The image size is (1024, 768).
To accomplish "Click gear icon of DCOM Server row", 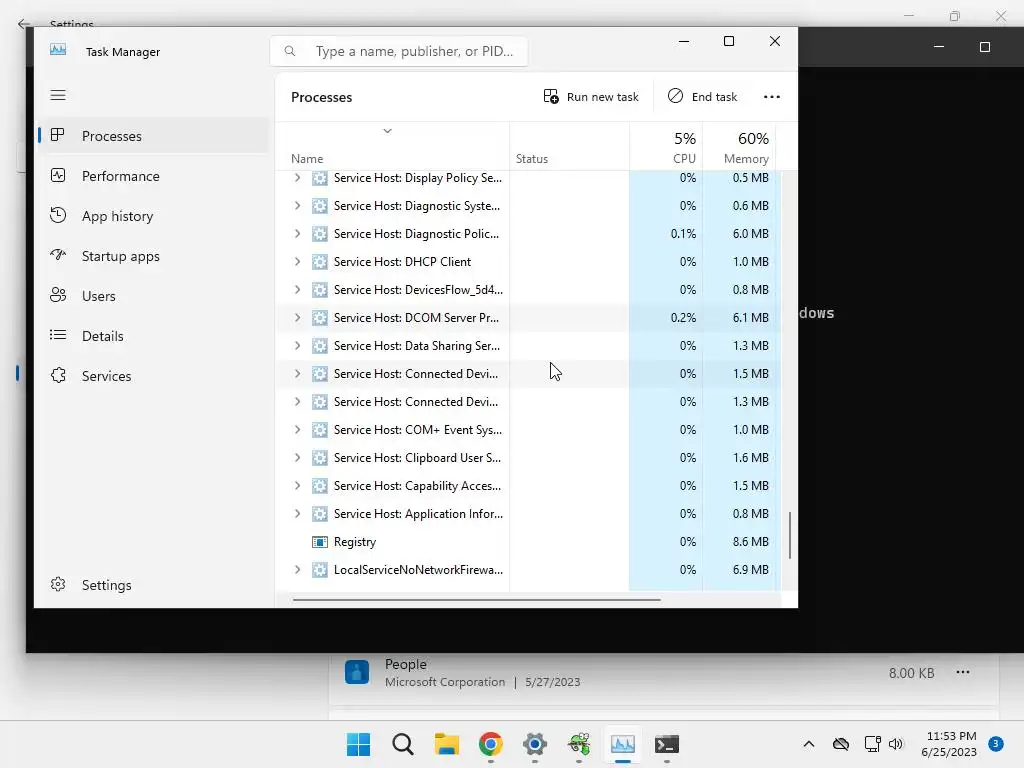I will [x=320, y=317].
